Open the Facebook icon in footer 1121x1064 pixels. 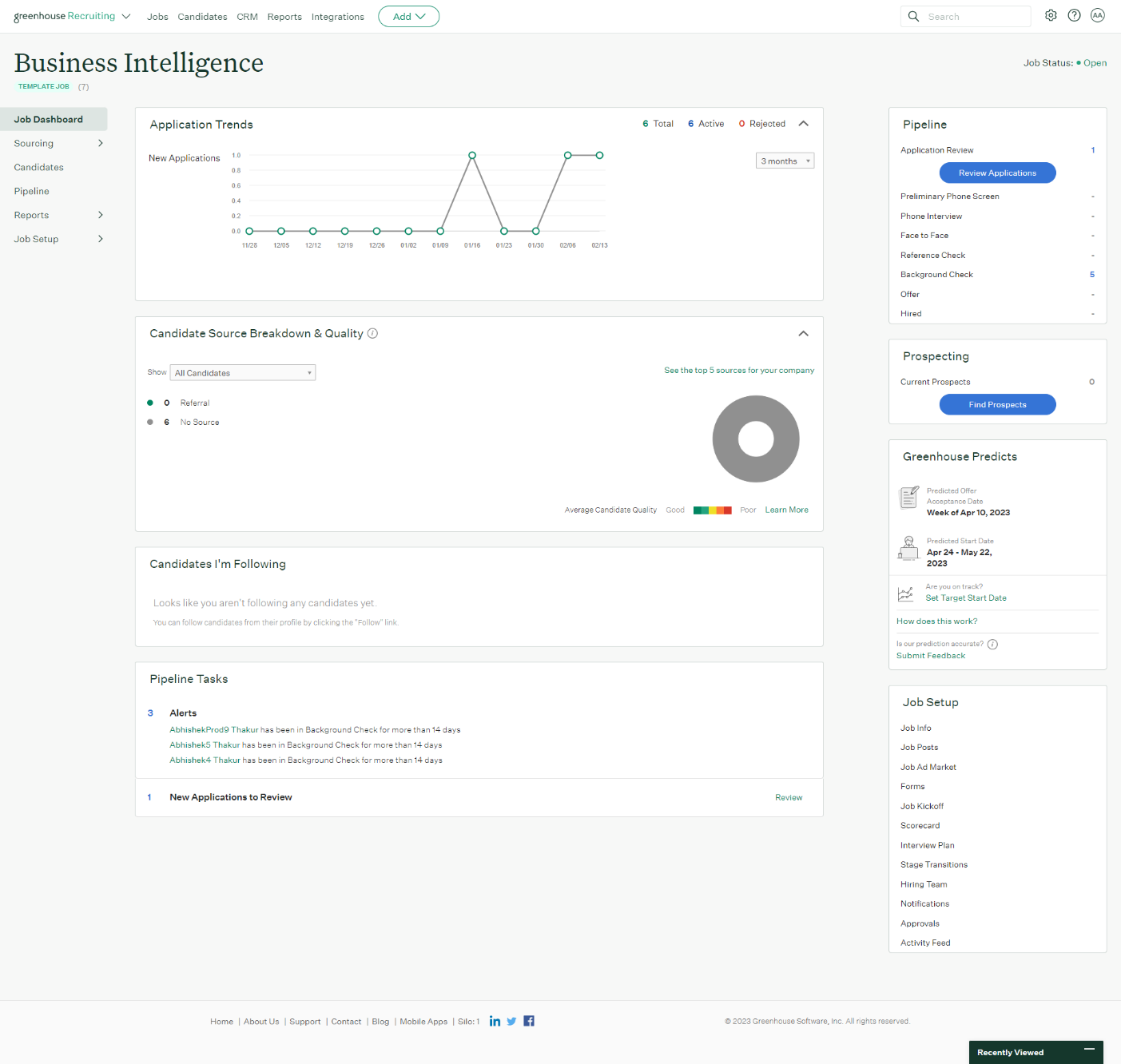tap(529, 1021)
